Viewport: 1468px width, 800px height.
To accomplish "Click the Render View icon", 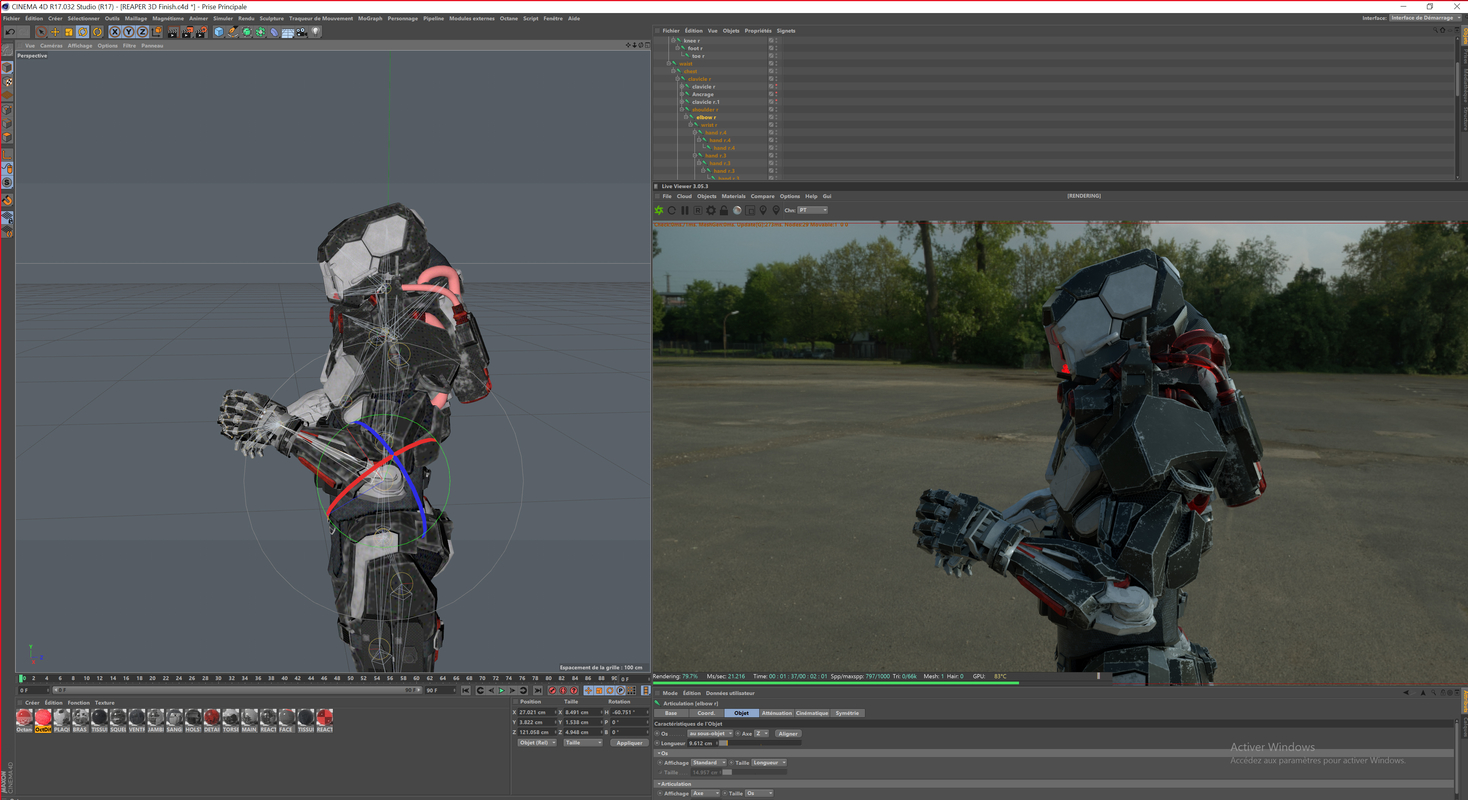I will point(173,32).
